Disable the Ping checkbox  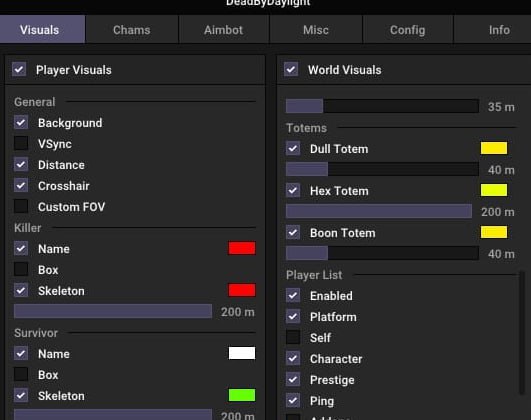pos(293,400)
